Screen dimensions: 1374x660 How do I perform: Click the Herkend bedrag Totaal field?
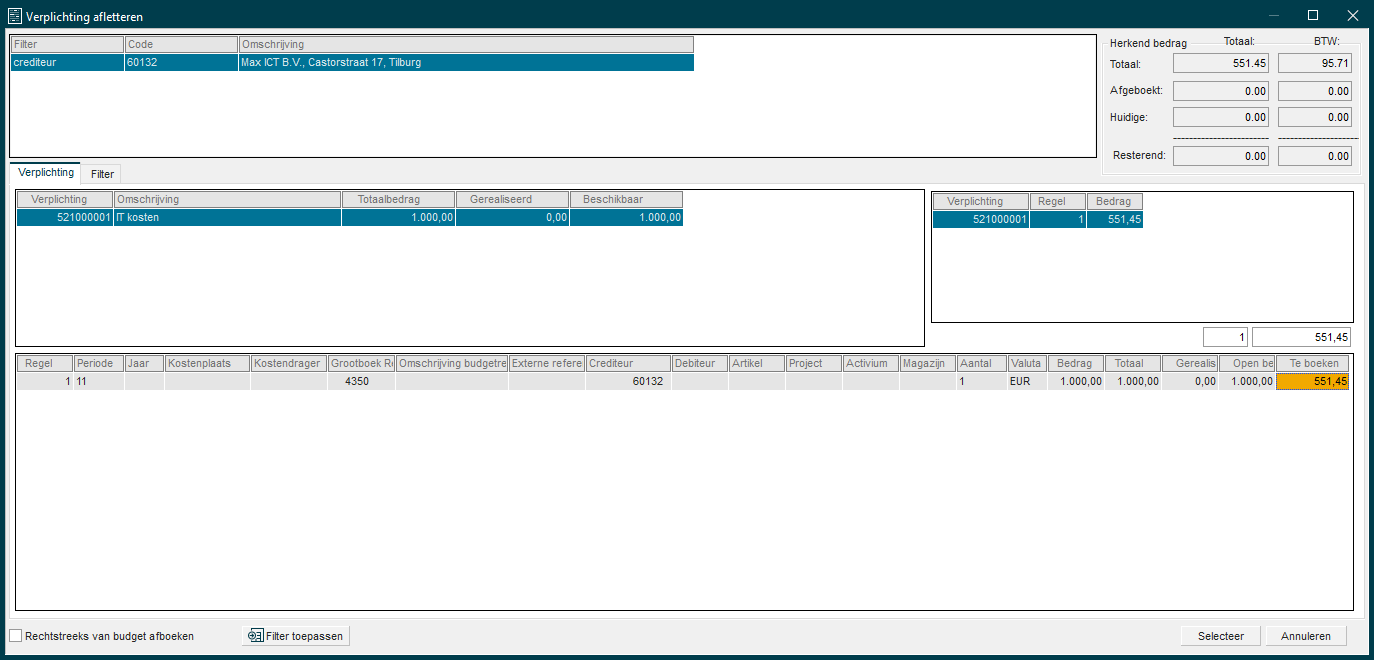tap(1220, 64)
